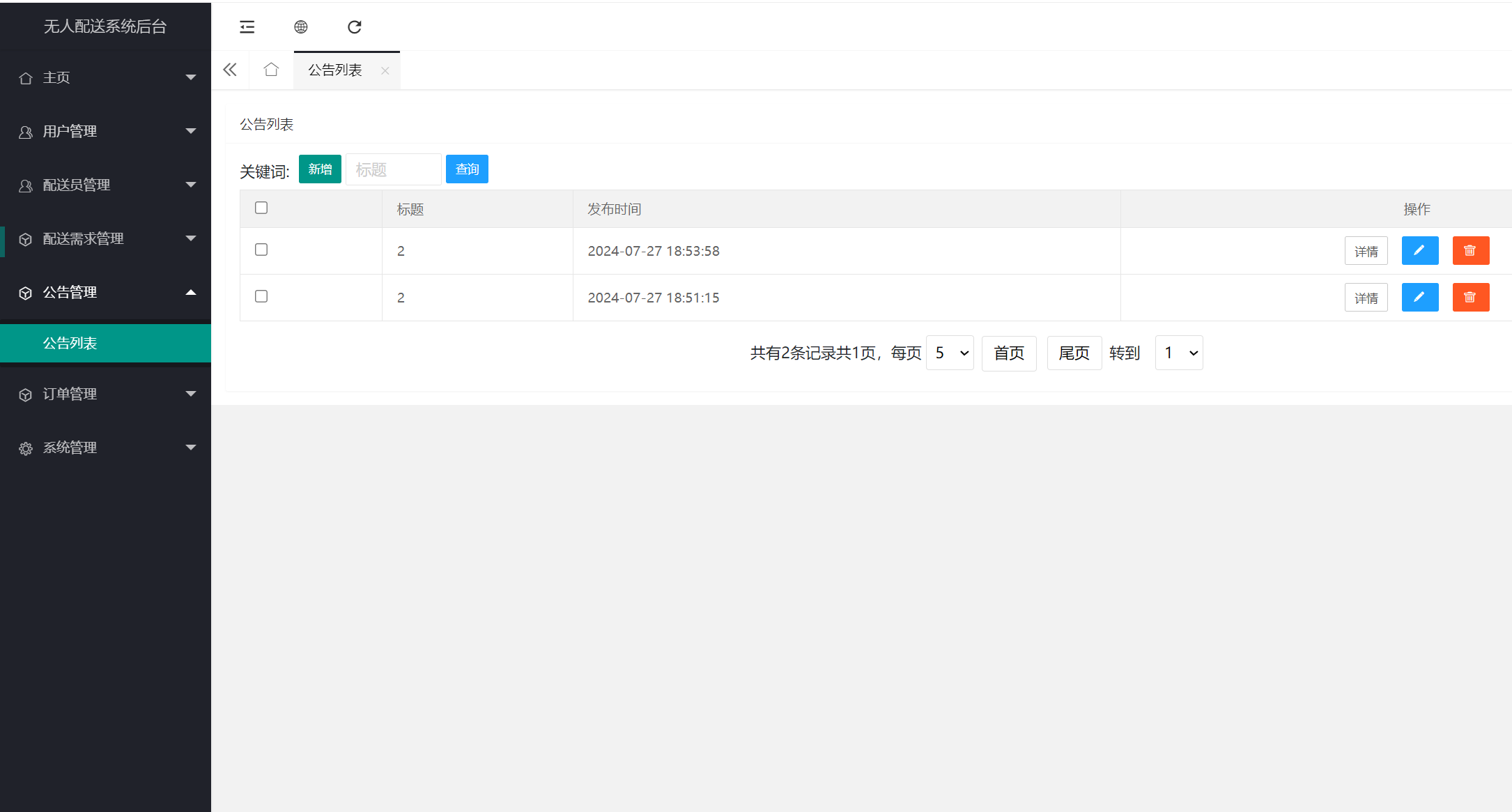
Task: Check the checkbox on the 18:51:15 announcement row
Action: pos(261,296)
